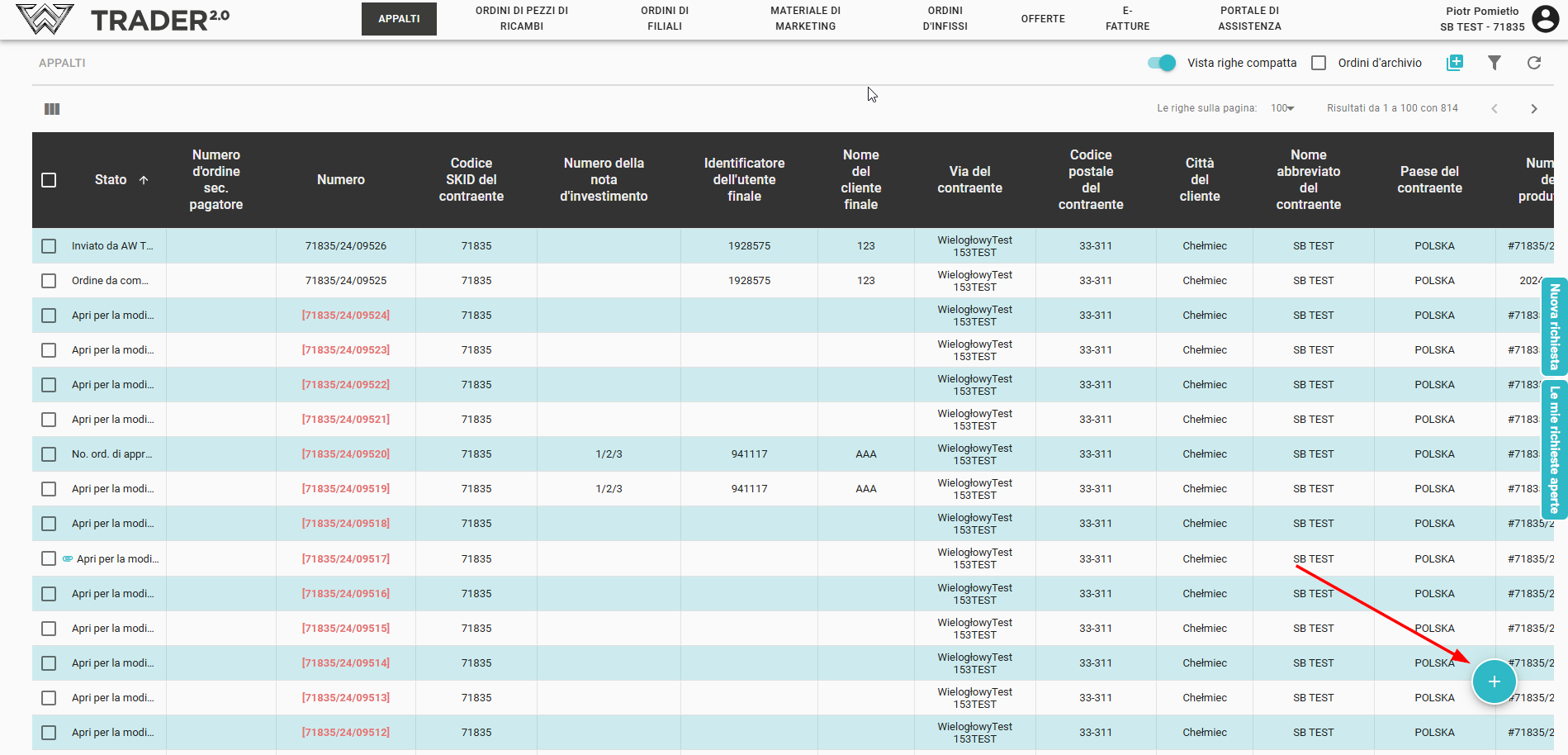Open user profile avatar icon
Image resolution: width=1568 pixels, height=755 pixels.
(x=1545, y=18)
